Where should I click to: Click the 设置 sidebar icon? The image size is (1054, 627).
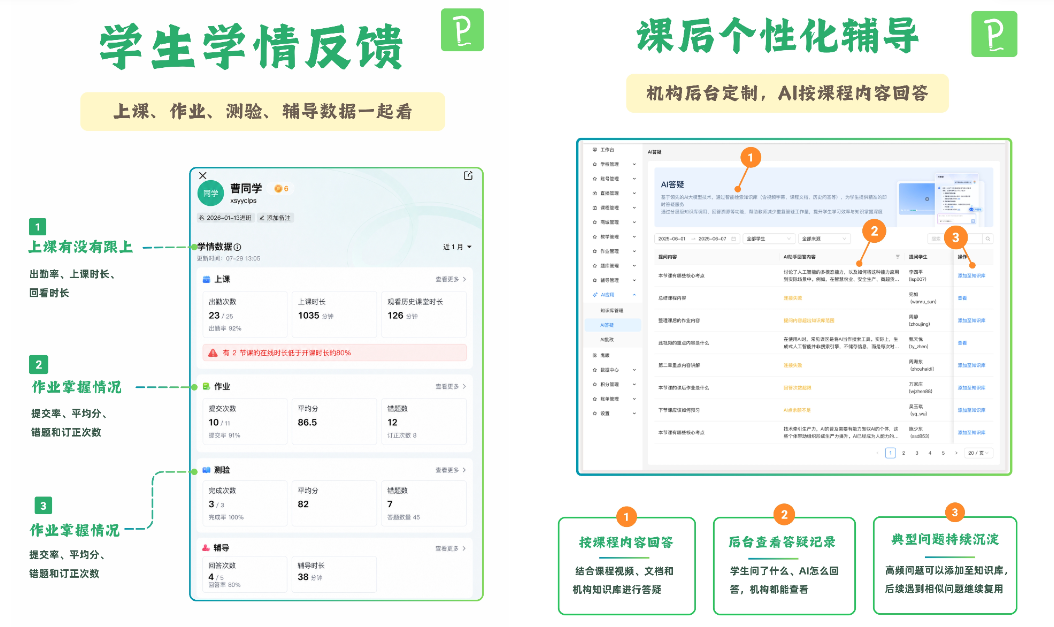pyautogui.click(x=594, y=413)
